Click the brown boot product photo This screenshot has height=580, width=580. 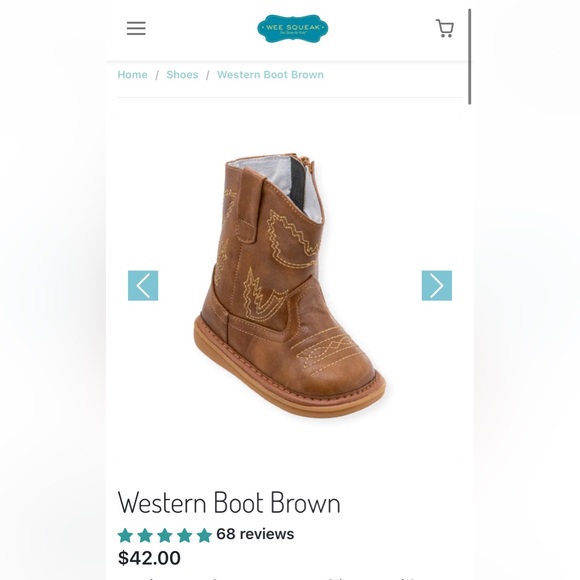[x=290, y=285]
